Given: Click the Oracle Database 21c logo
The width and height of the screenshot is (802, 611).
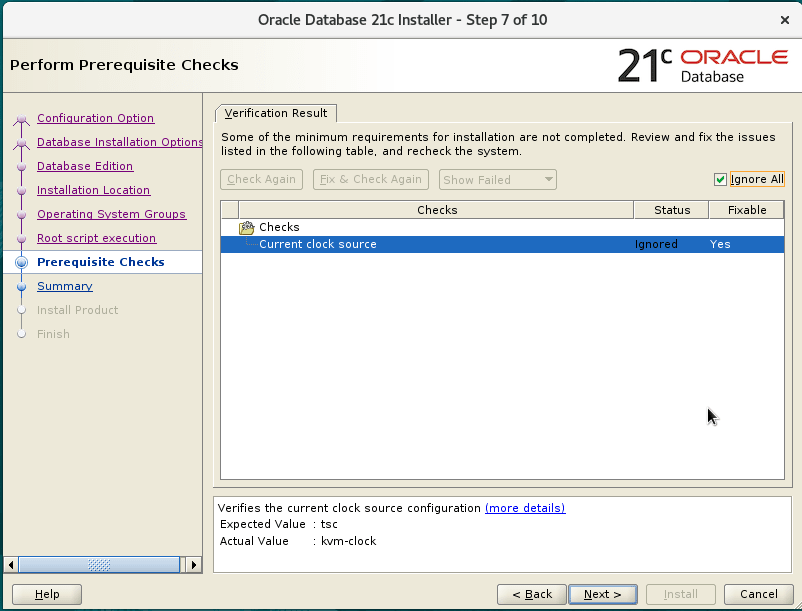Looking at the screenshot, I should pyautogui.click(x=703, y=65).
